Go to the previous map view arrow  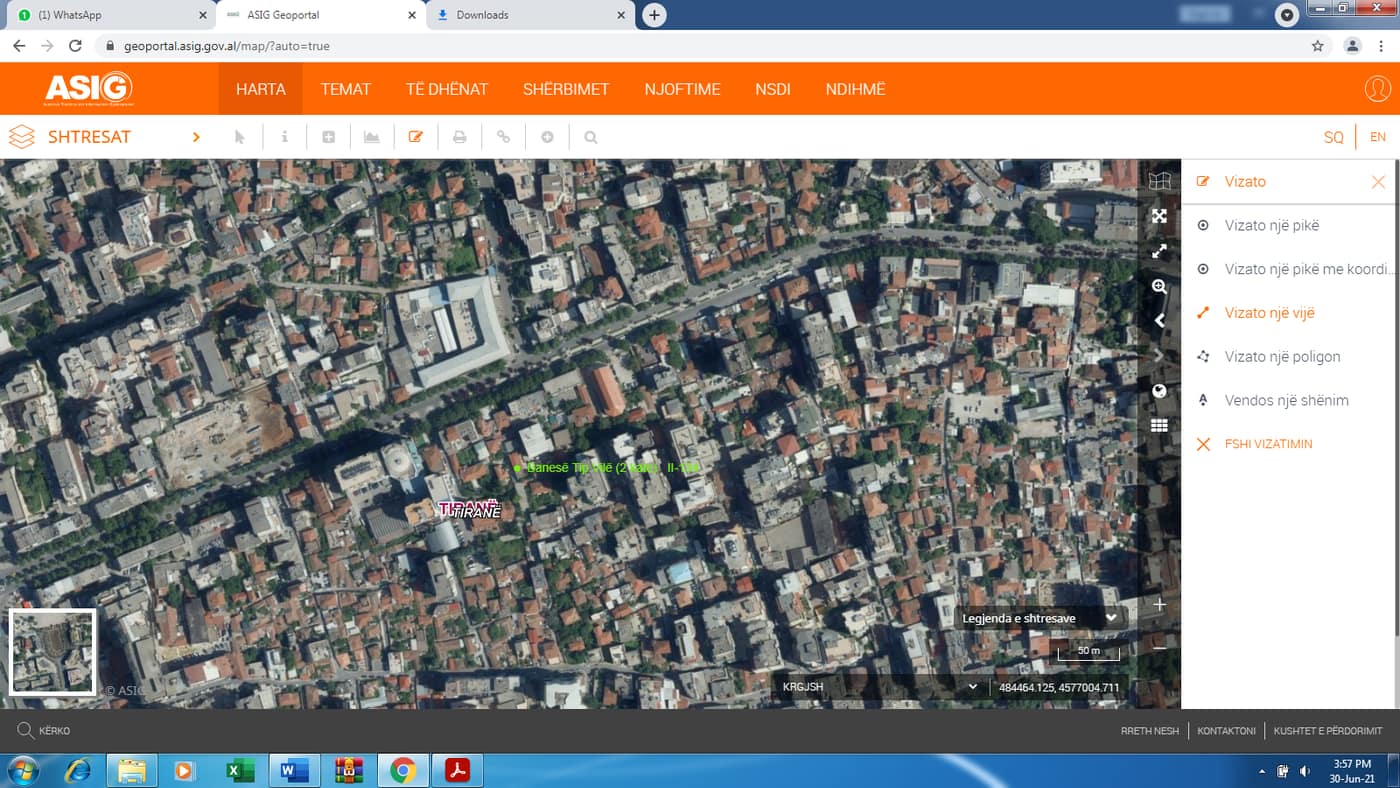(1159, 321)
